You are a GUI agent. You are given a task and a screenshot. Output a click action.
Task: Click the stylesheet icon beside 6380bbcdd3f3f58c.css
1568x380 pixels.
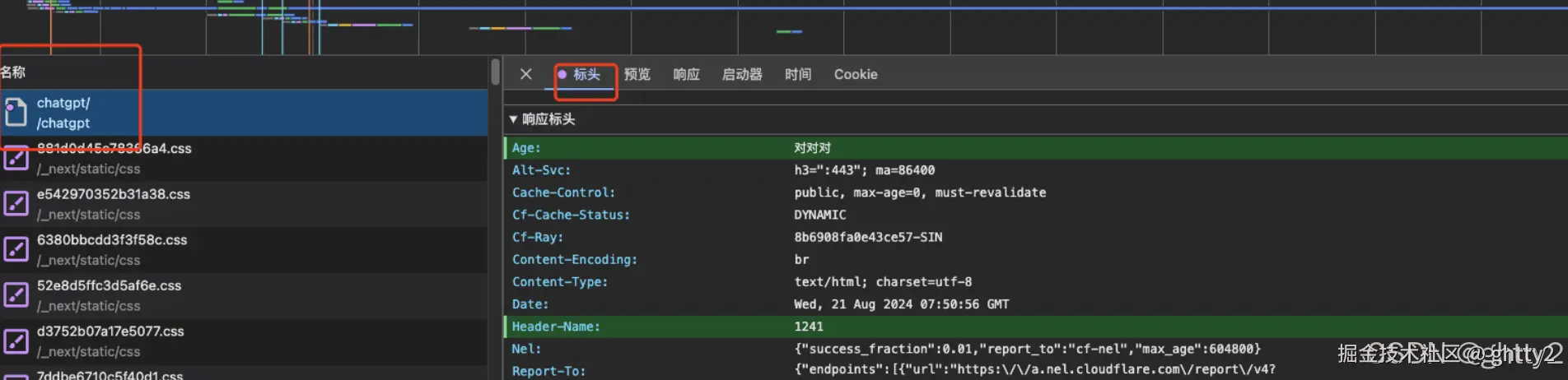(16, 250)
